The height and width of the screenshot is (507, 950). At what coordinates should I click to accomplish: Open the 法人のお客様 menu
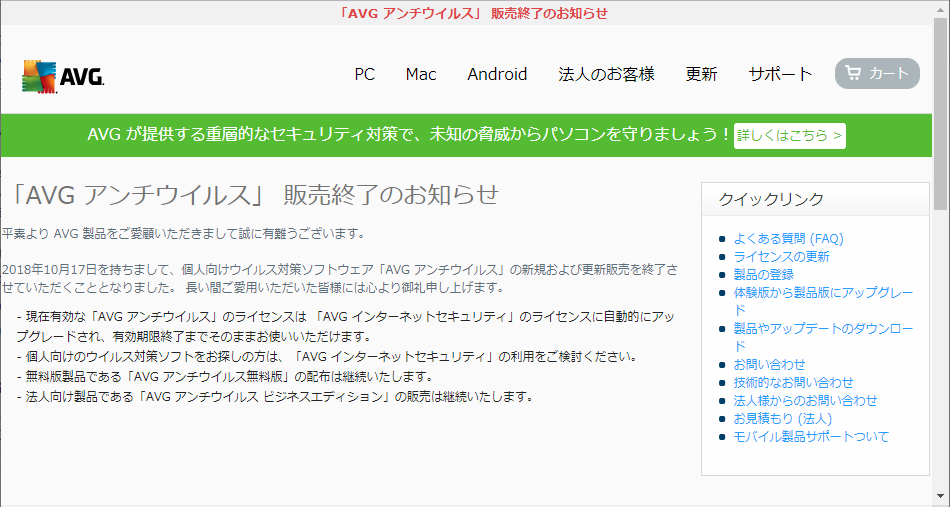[606, 74]
